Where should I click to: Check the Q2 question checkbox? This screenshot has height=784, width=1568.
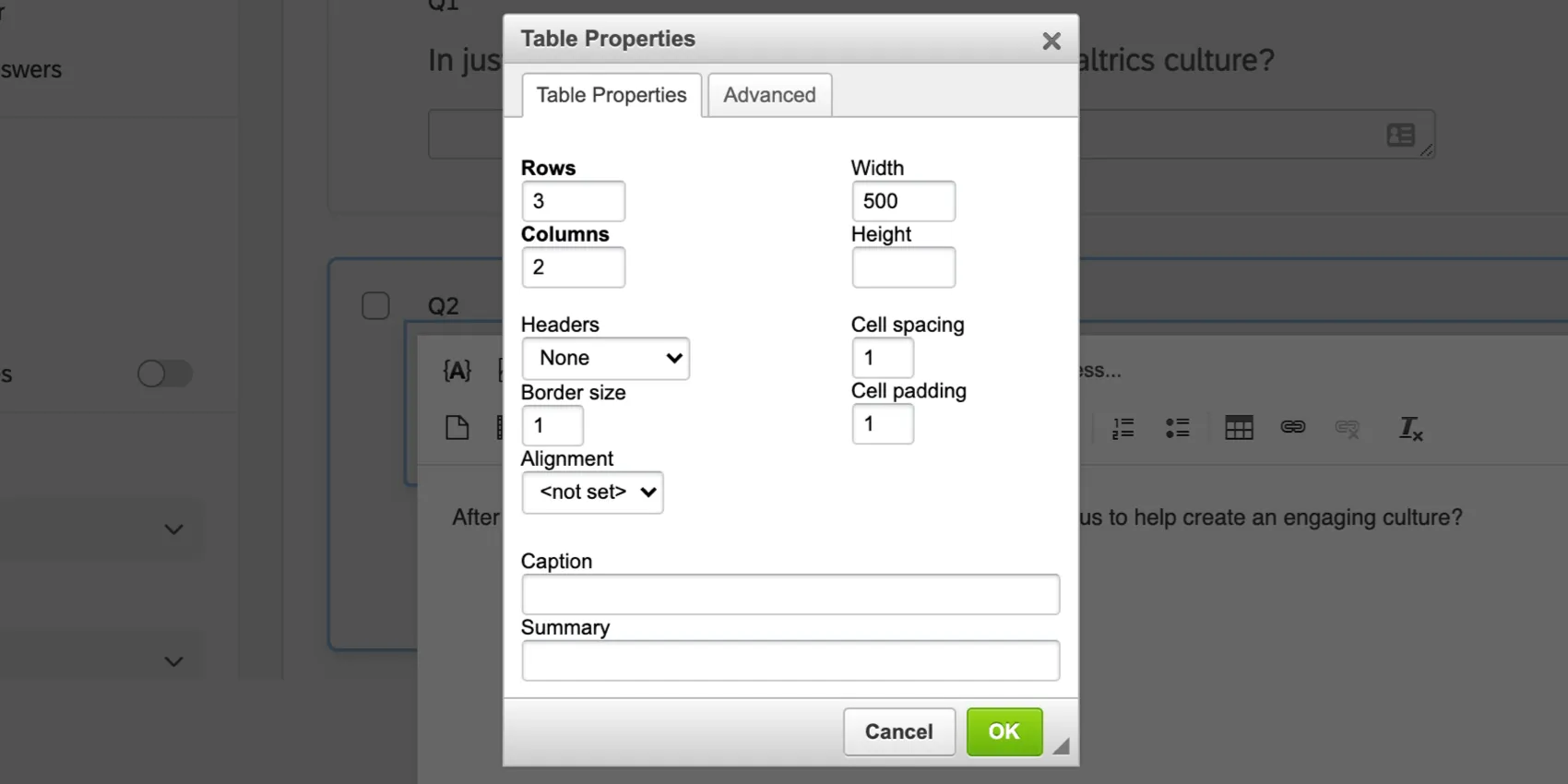point(375,304)
